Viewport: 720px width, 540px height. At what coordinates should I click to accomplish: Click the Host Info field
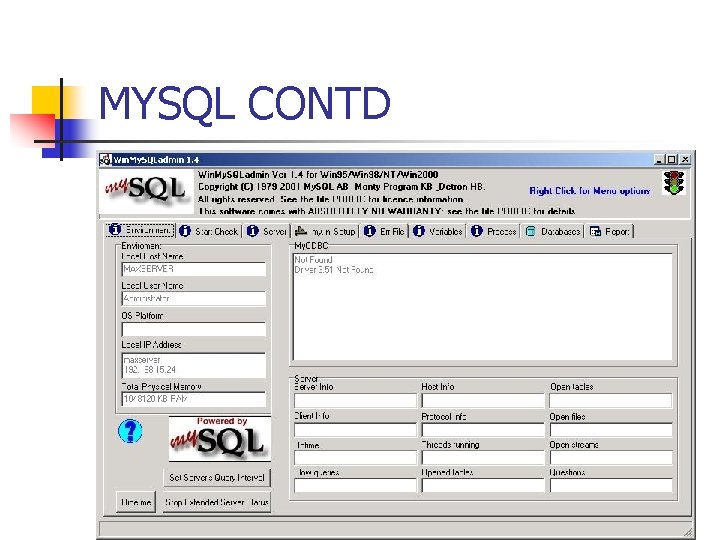483,400
